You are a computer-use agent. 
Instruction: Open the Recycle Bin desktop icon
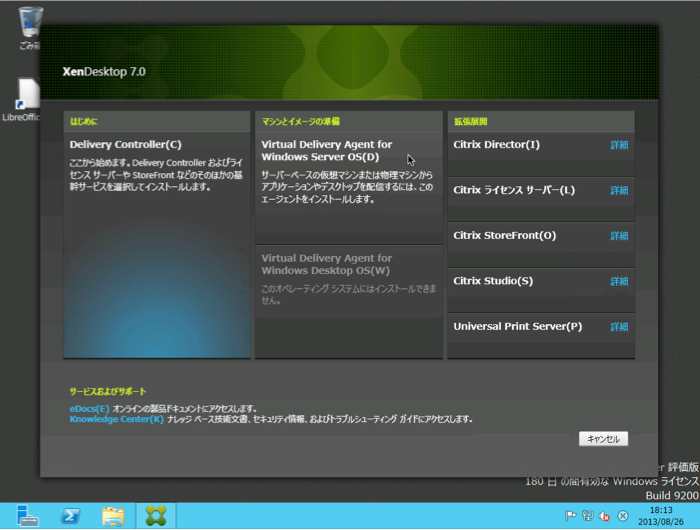point(30,27)
